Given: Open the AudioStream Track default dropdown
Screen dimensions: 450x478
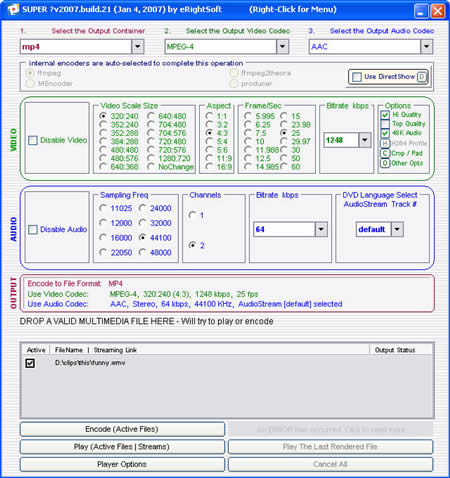Looking at the screenshot, I should click(x=397, y=229).
